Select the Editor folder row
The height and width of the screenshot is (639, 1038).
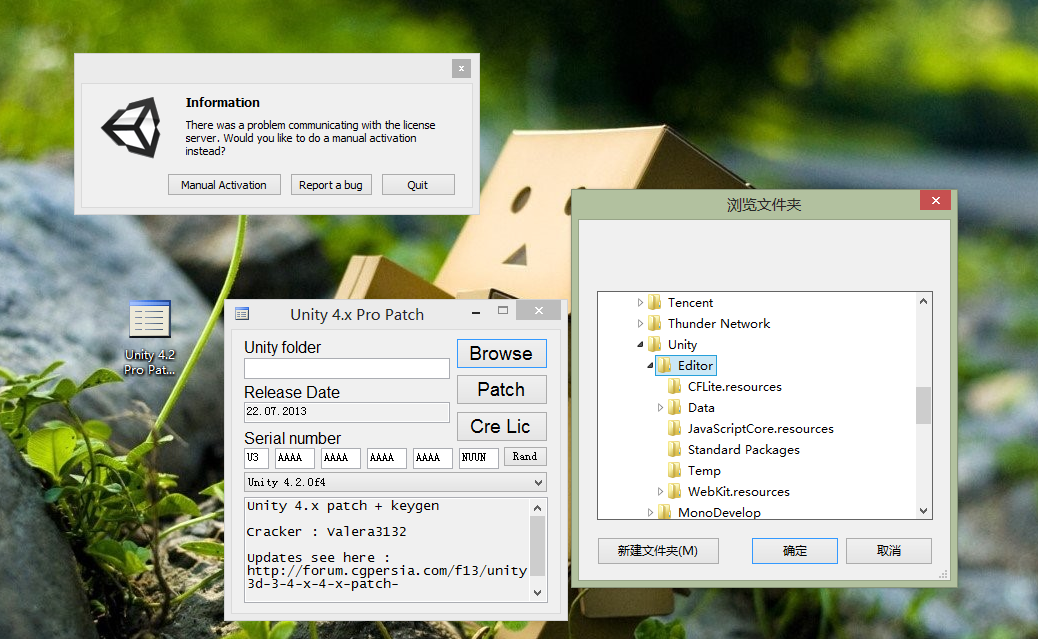pos(686,366)
